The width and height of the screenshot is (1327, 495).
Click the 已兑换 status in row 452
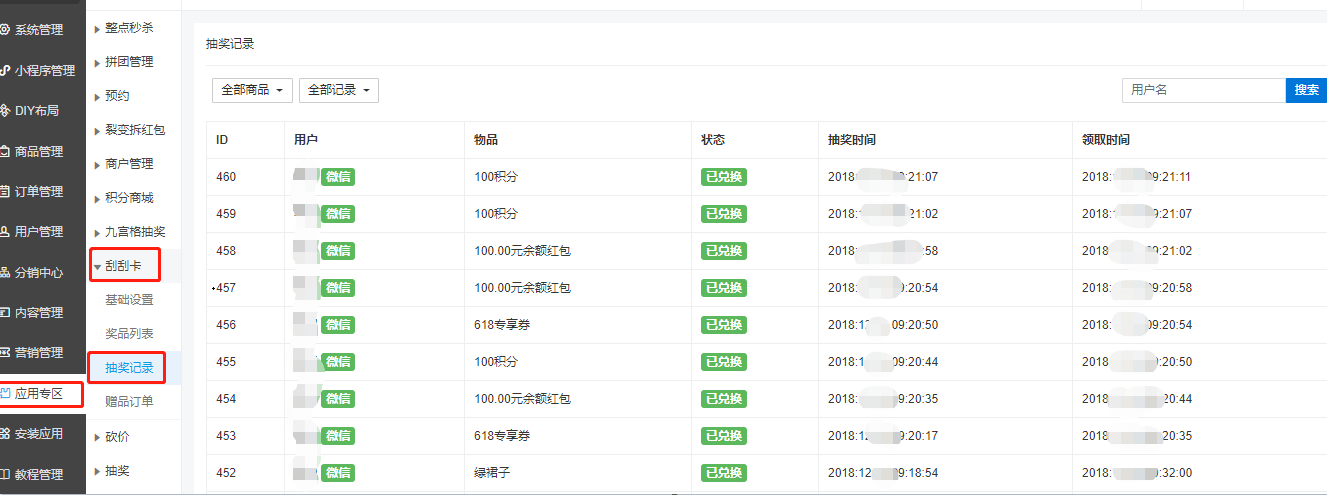(x=724, y=473)
